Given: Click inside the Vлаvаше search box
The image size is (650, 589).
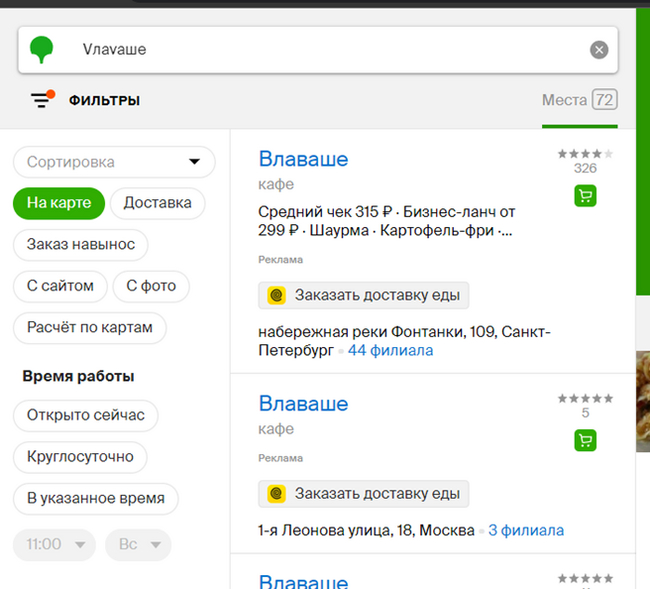Looking at the screenshot, I should [x=318, y=50].
